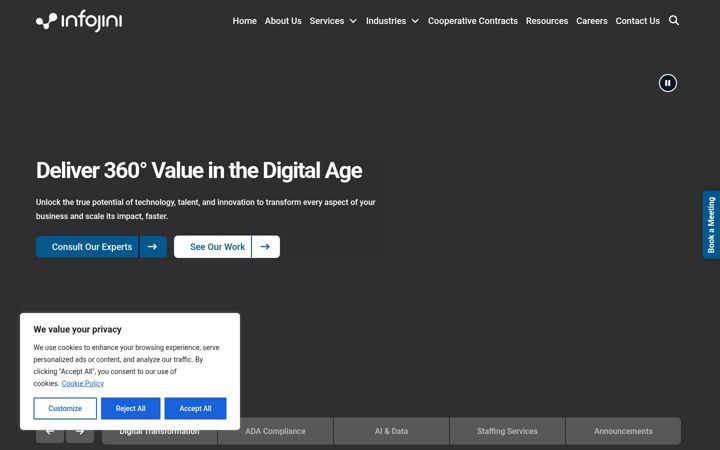Click the We value your privacy heading
720x450 pixels.
(78, 329)
